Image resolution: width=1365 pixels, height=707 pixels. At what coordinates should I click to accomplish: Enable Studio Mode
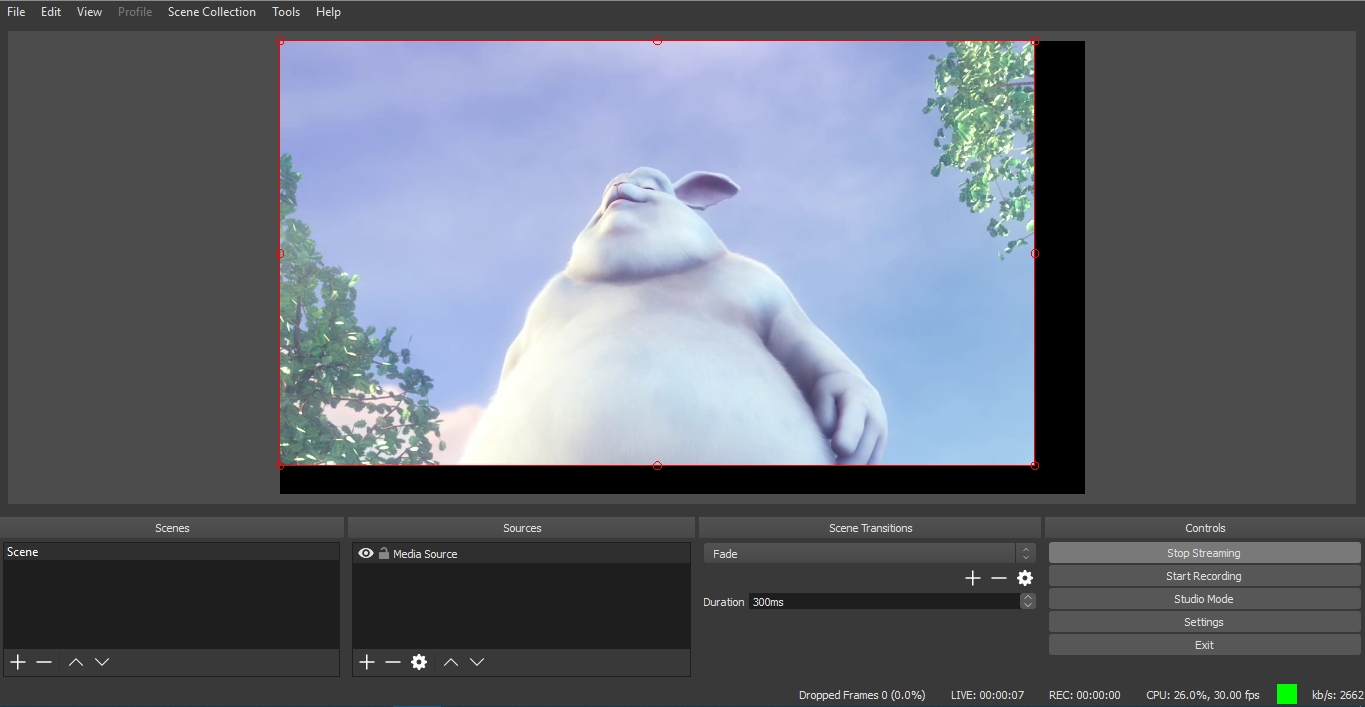point(1204,599)
